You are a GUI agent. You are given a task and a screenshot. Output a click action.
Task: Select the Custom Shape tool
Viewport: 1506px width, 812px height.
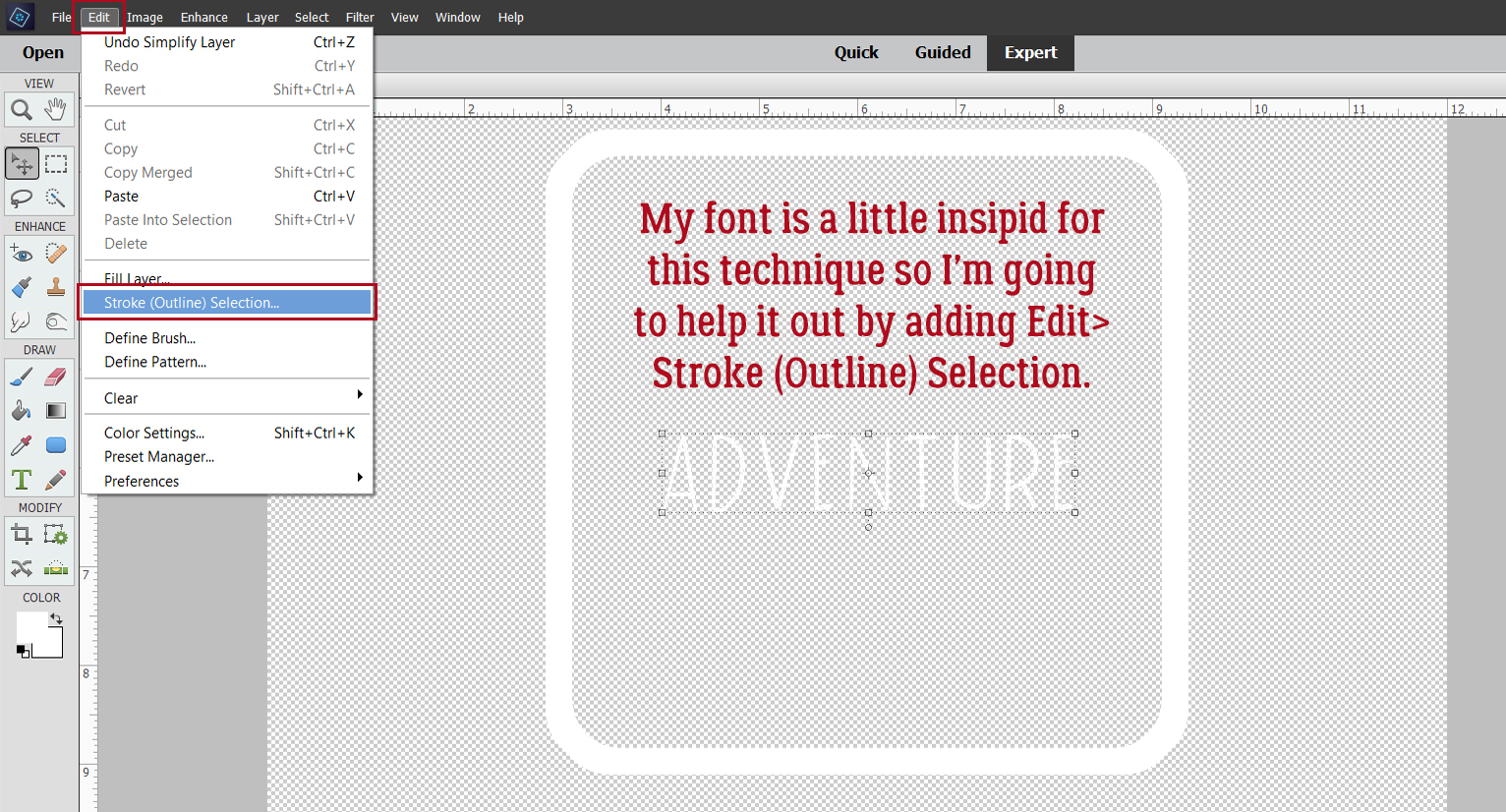tap(56, 445)
